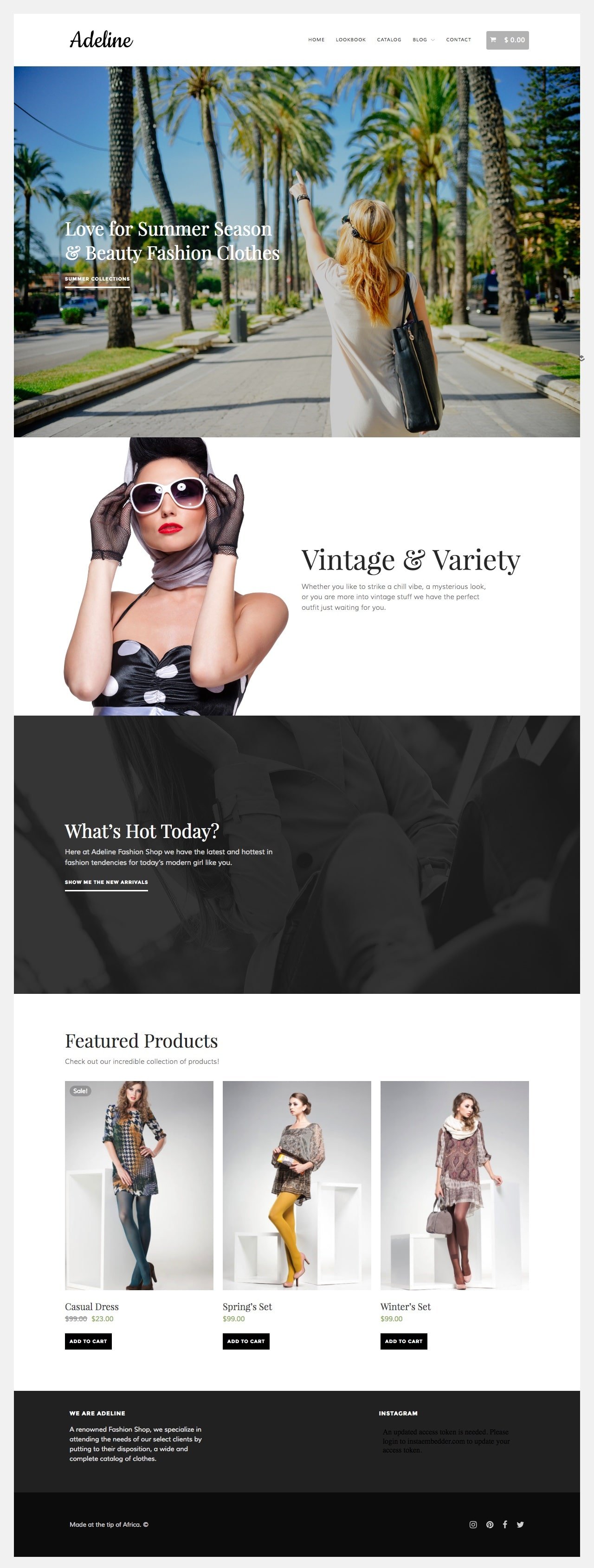Click the Adeline logo
The width and height of the screenshot is (594, 1568).
point(101,40)
